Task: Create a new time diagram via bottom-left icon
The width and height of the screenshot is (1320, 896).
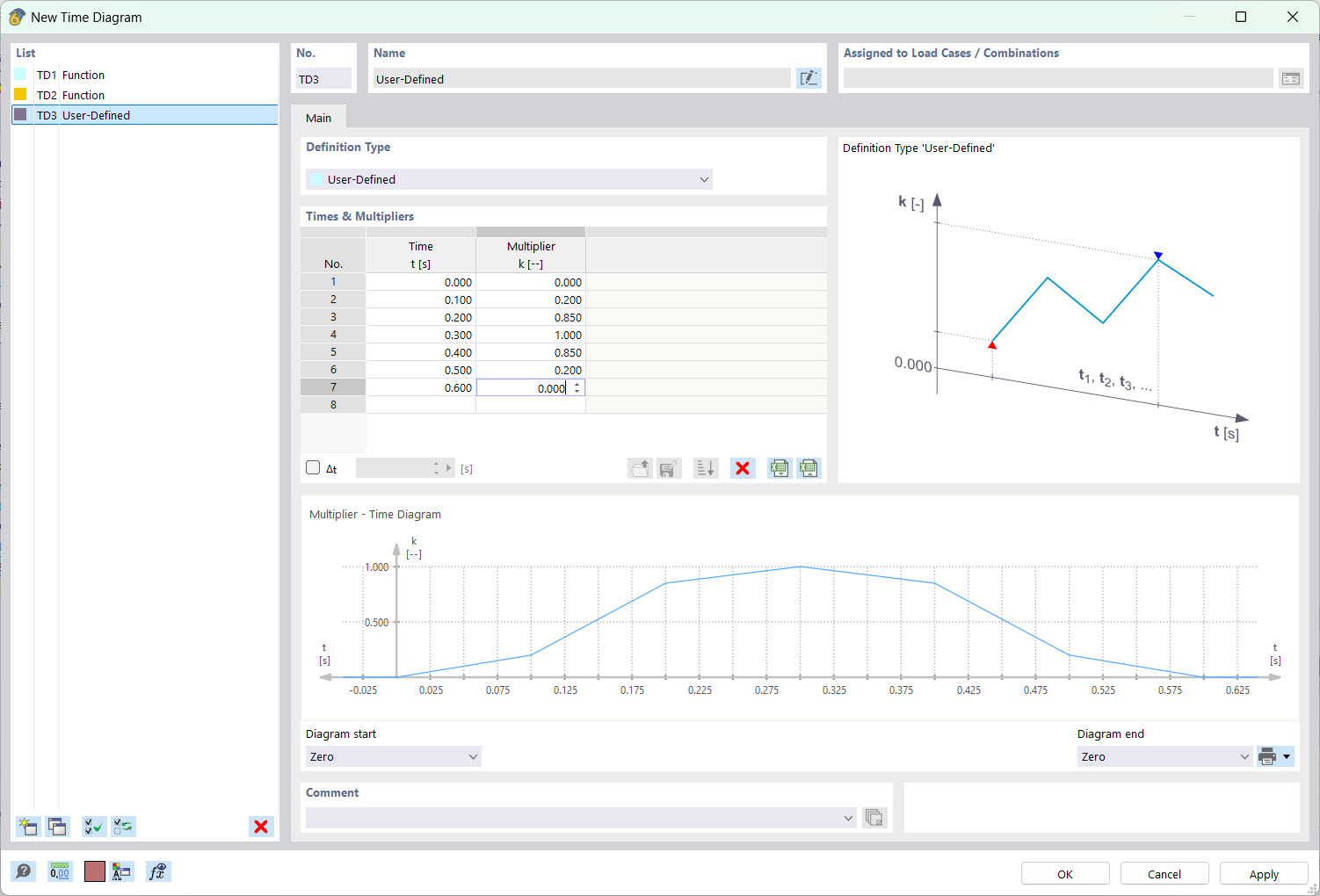Action: tap(27, 827)
